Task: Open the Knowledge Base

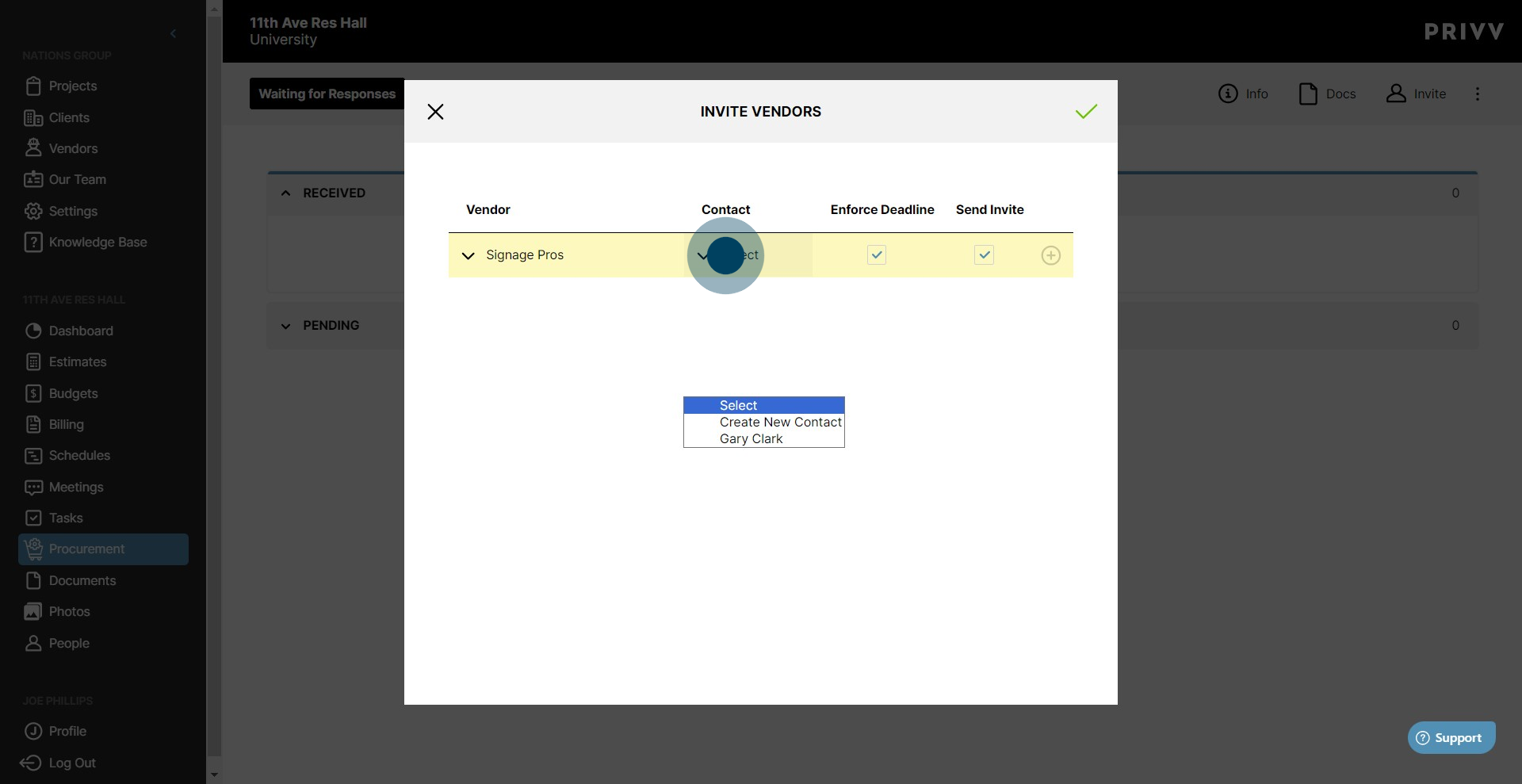Action: [x=98, y=242]
